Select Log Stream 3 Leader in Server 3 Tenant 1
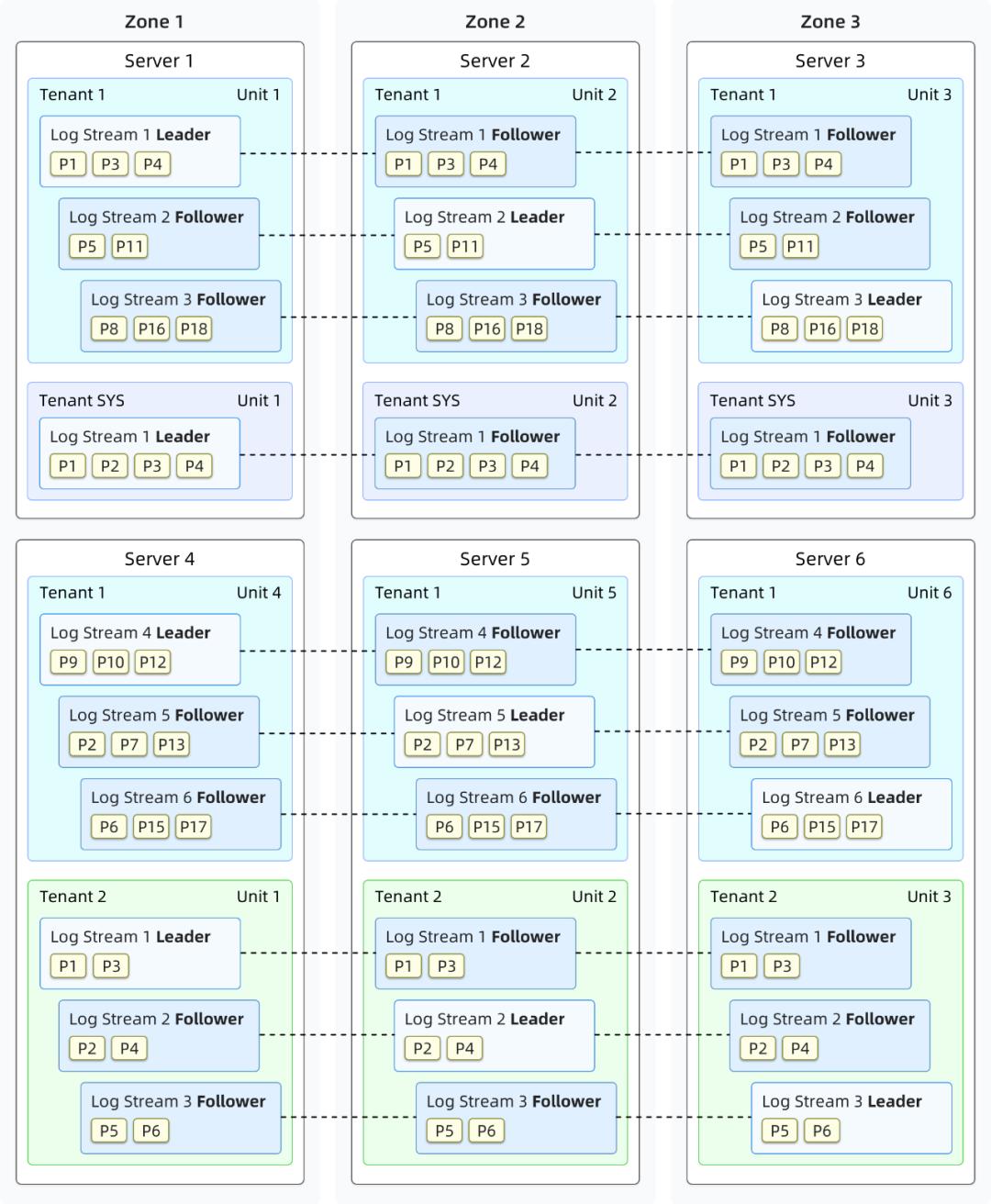 (x=852, y=317)
